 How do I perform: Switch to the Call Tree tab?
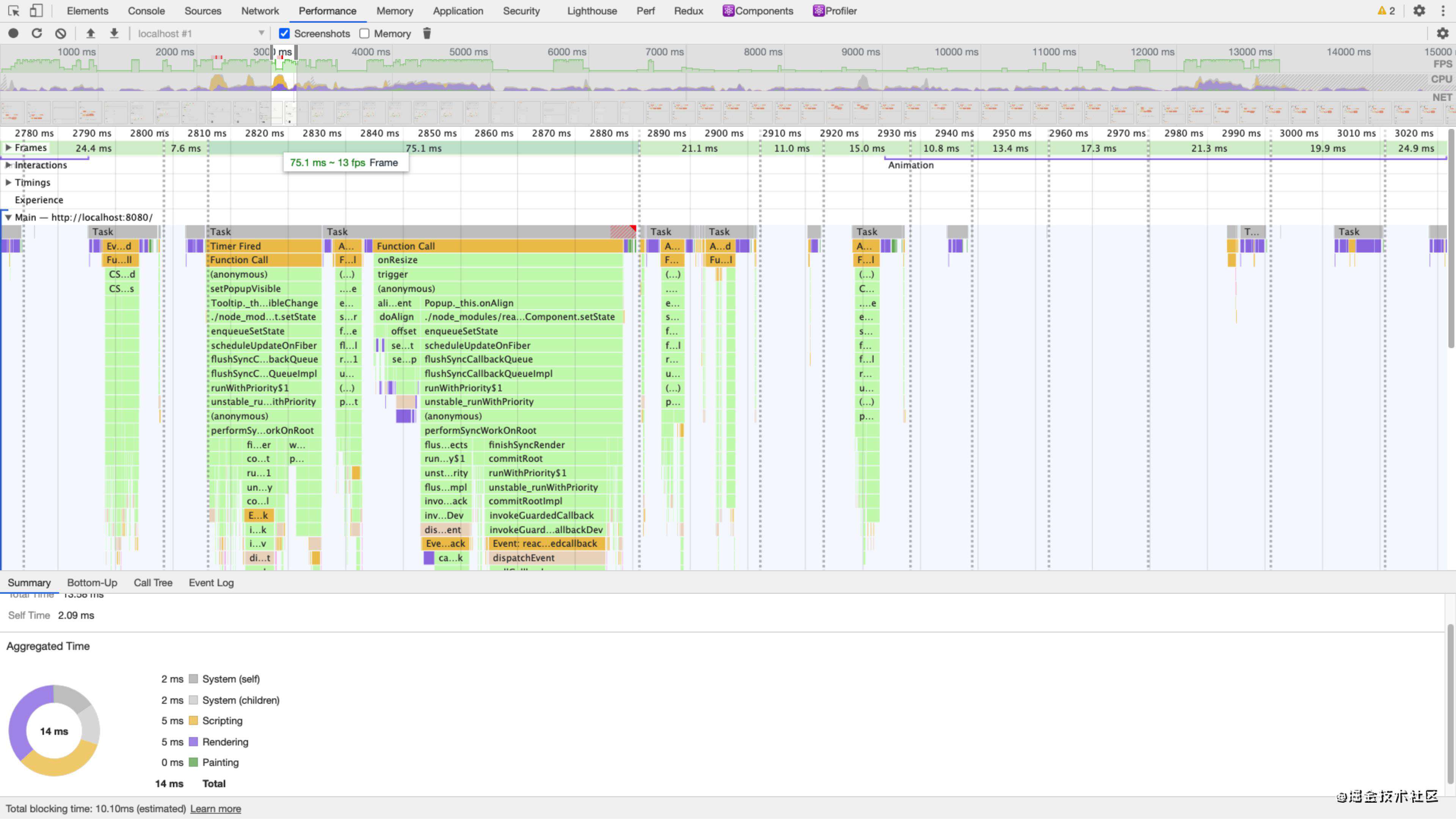point(152,583)
